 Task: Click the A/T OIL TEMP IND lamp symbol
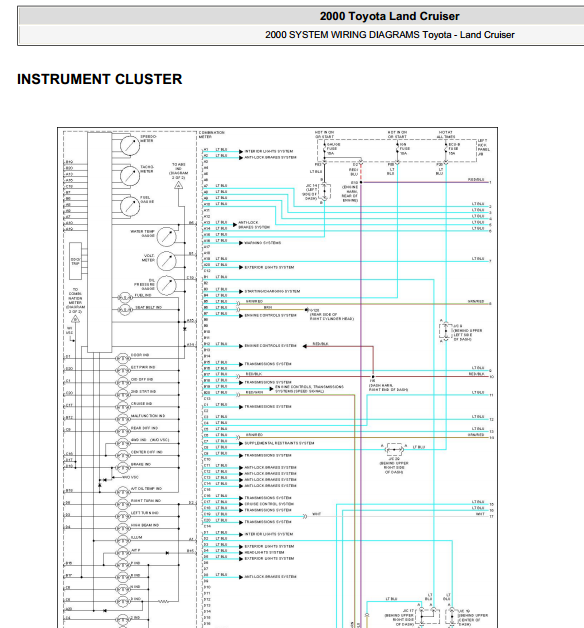coord(123,492)
